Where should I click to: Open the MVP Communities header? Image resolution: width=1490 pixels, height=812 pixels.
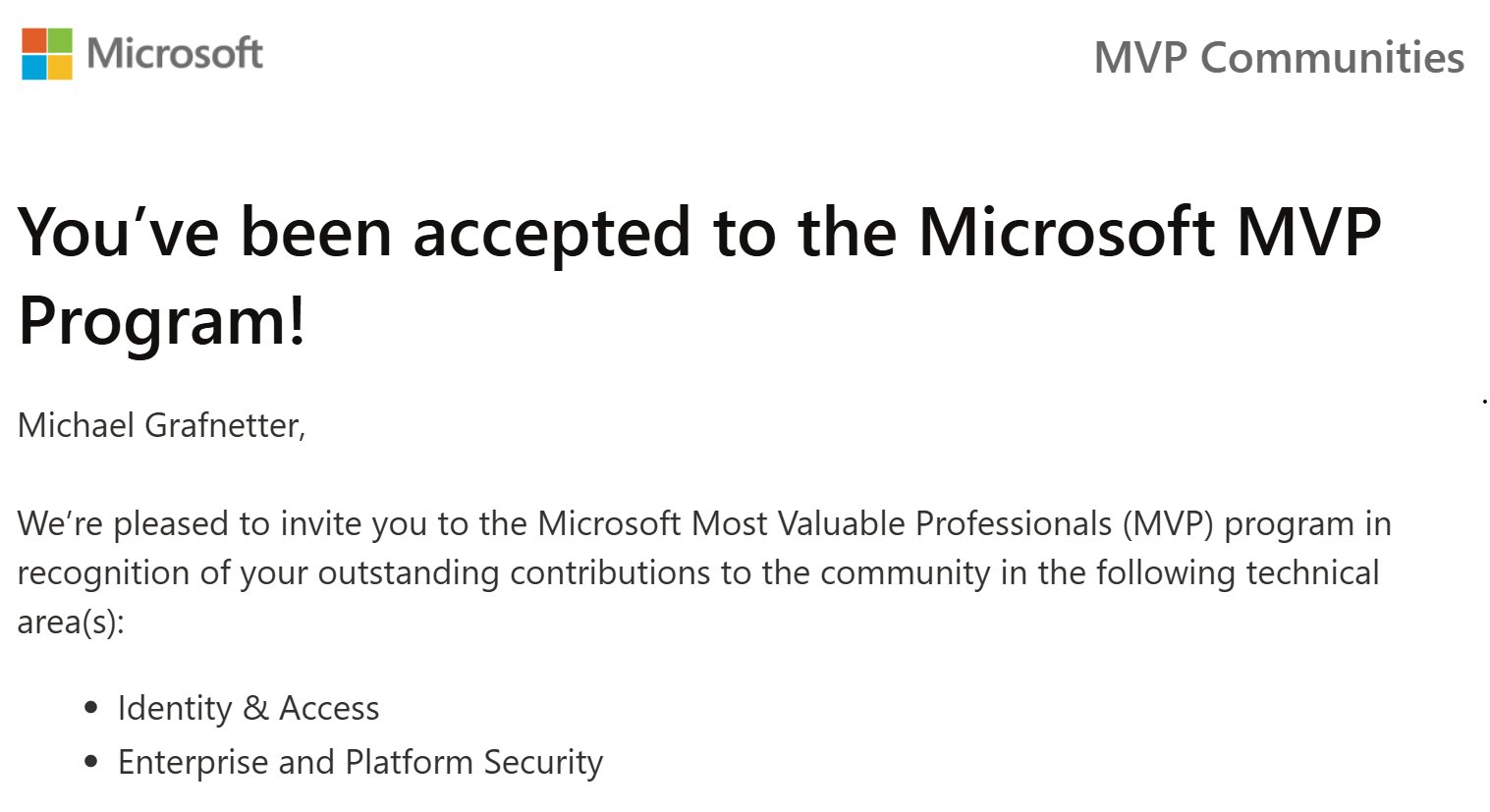coord(1279,57)
